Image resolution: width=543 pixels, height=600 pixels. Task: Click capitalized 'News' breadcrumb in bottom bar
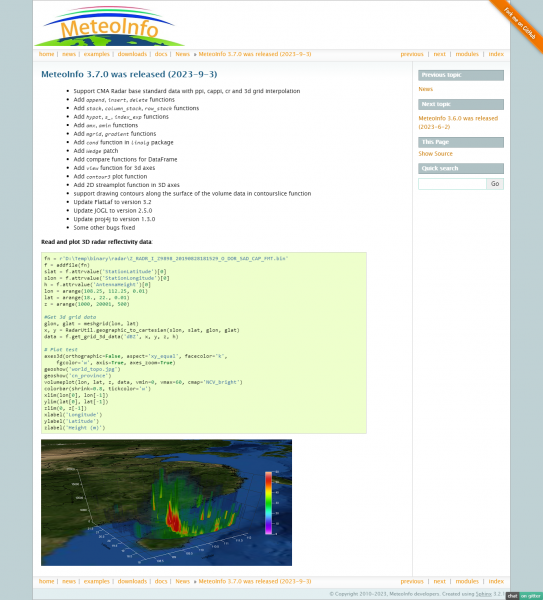pyautogui.click(x=183, y=581)
